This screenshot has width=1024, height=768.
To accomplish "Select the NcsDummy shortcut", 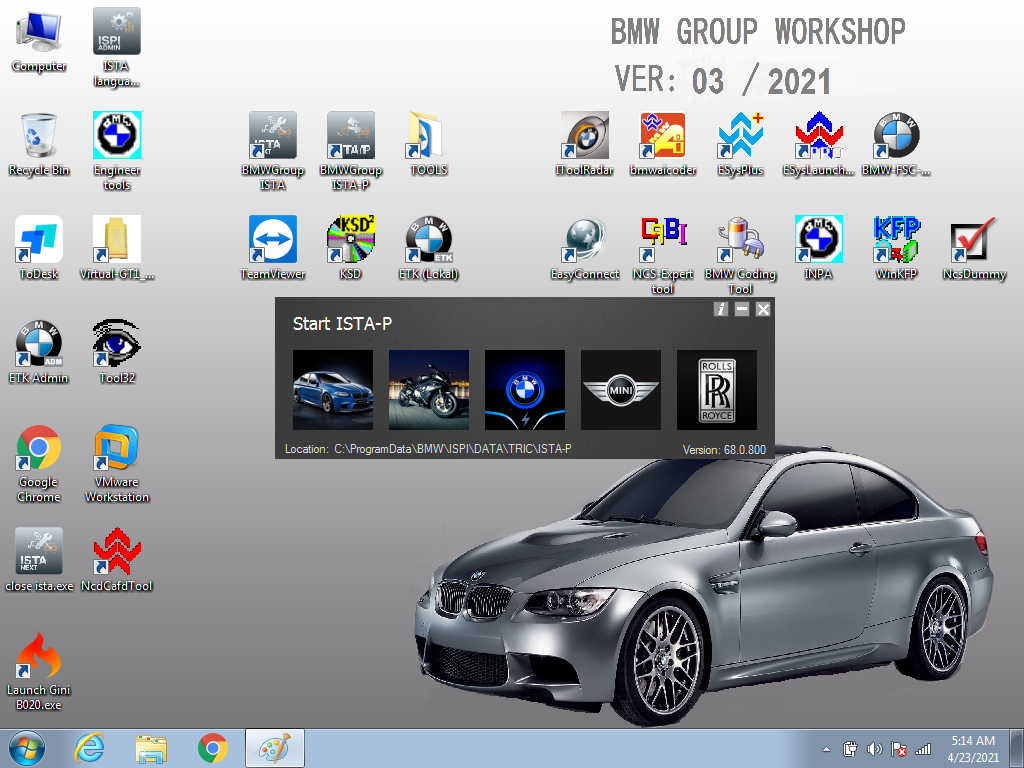I will click(974, 241).
